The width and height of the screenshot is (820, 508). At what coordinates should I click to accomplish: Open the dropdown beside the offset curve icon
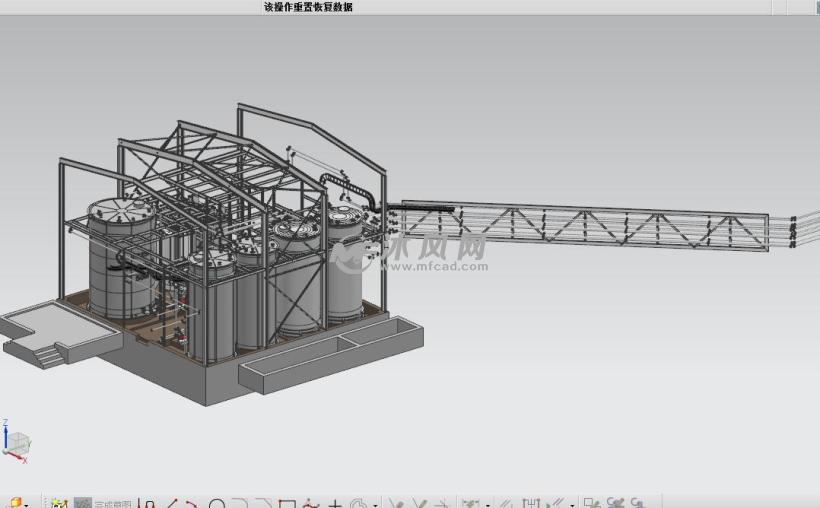coord(376,505)
